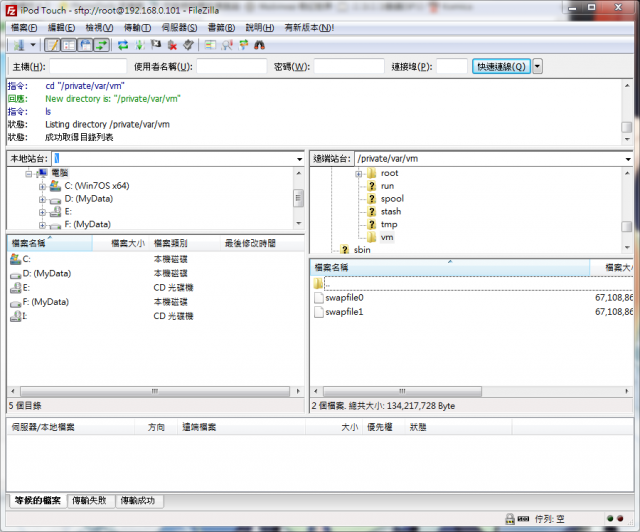Expand the E: drive tree node
This screenshot has width=640, height=532.
[x=42, y=212]
